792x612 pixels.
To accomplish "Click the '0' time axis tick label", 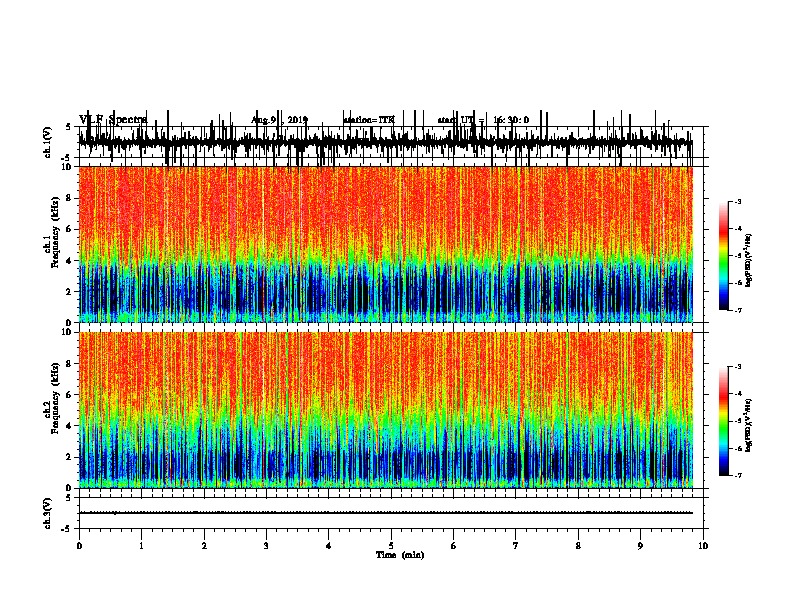I will (x=79, y=546).
